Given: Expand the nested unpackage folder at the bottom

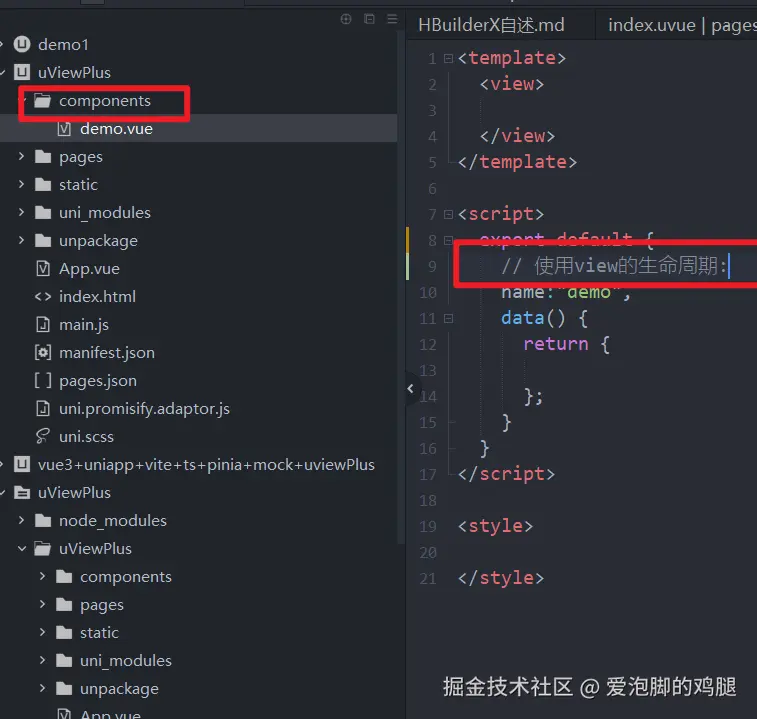Looking at the screenshot, I should click(42, 688).
